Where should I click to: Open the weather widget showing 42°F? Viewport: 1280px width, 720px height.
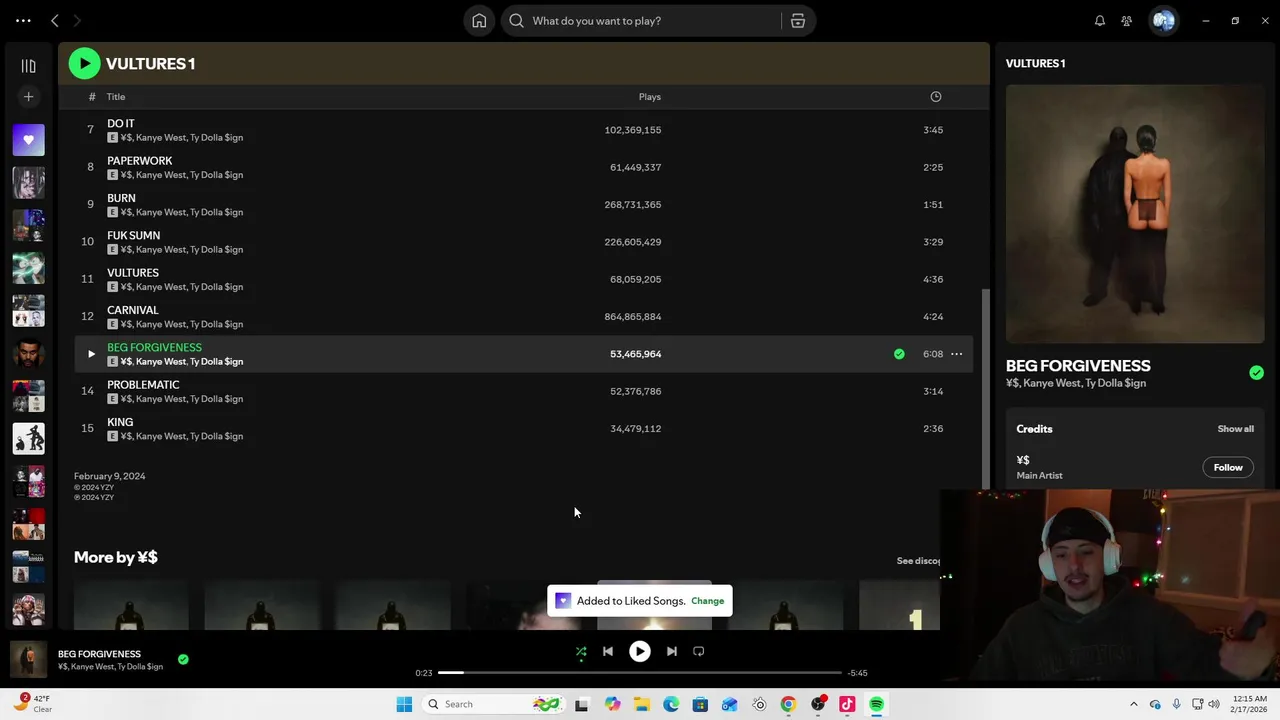tap(32, 704)
